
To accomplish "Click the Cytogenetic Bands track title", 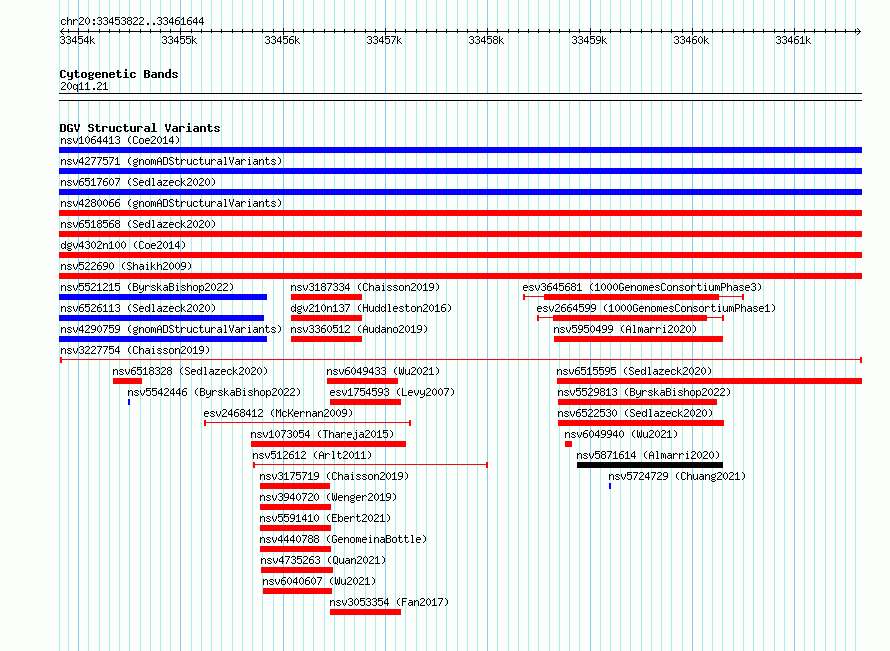I will coord(119,74).
